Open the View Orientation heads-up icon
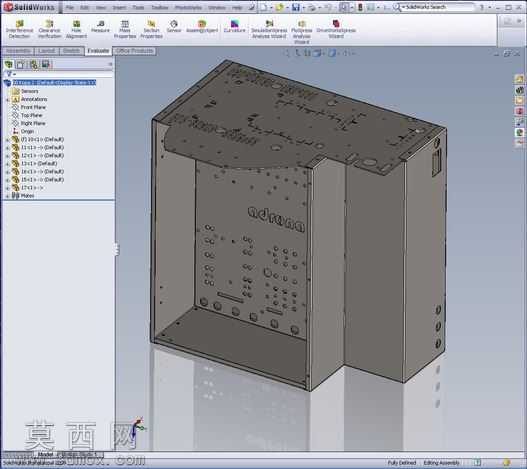The width and height of the screenshot is (527, 469). coord(317,53)
